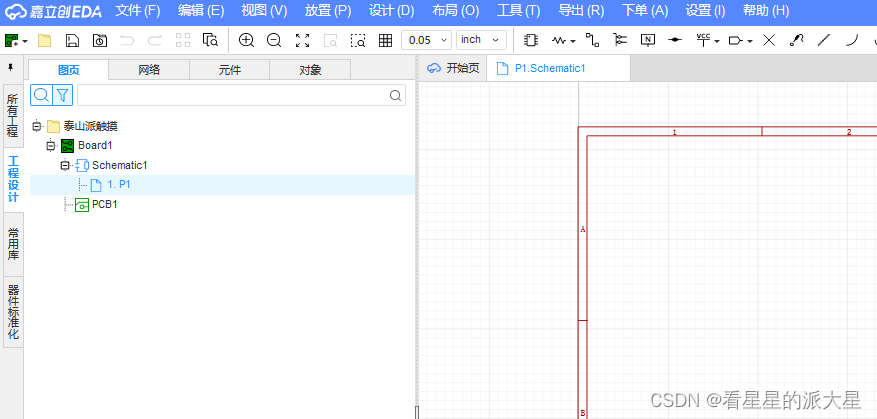Image resolution: width=877 pixels, height=419 pixels.
Task: Open the 编辑 (E) menu
Action: (x=201, y=11)
